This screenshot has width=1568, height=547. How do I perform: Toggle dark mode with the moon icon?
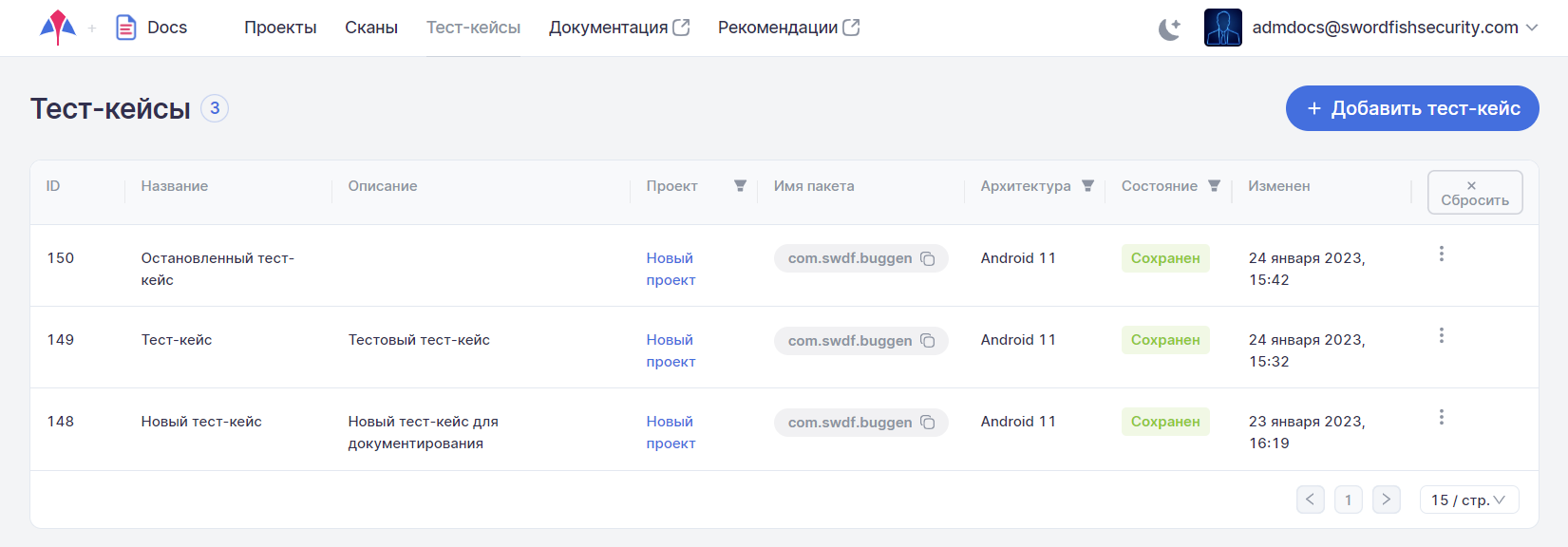tap(1169, 28)
